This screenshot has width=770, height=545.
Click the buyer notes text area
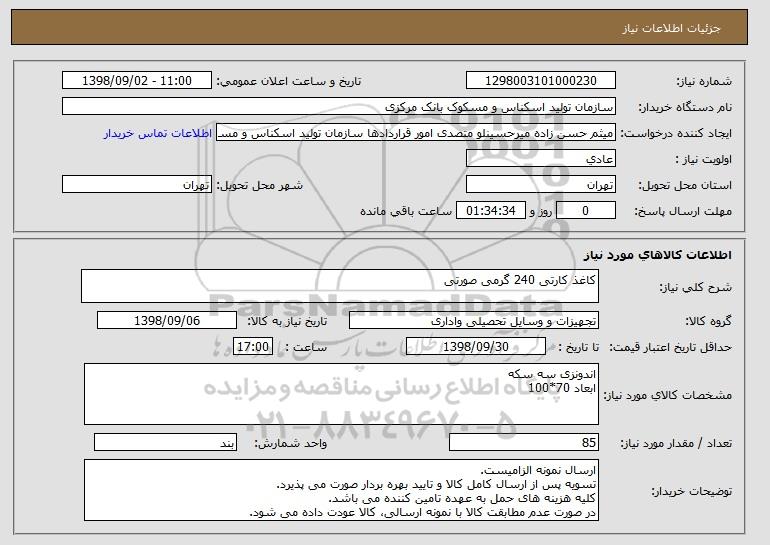(341, 490)
